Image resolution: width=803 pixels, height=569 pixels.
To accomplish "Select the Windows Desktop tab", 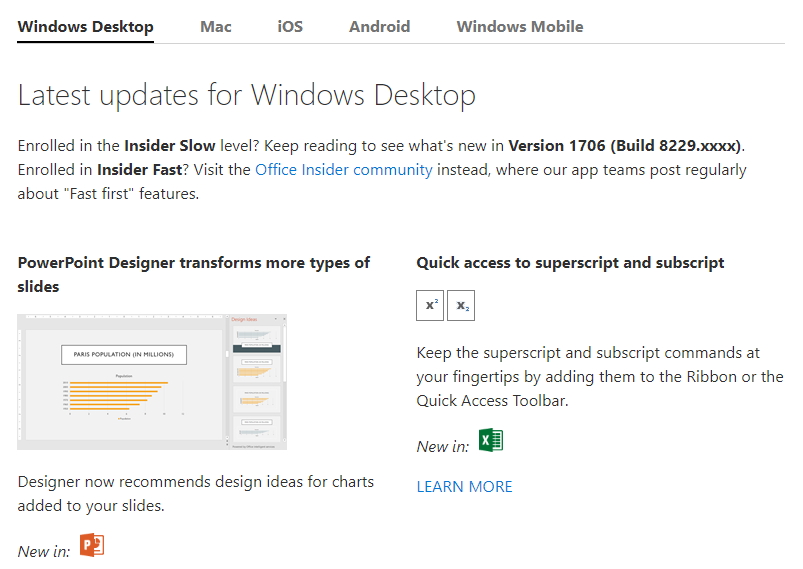I will (x=86, y=27).
